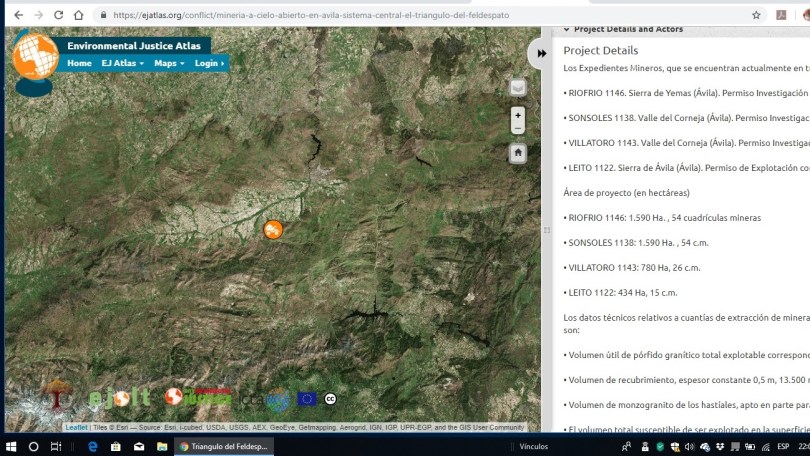This screenshot has height=456, width=810.
Task: Click the European Union flag logo
Action: [306, 399]
